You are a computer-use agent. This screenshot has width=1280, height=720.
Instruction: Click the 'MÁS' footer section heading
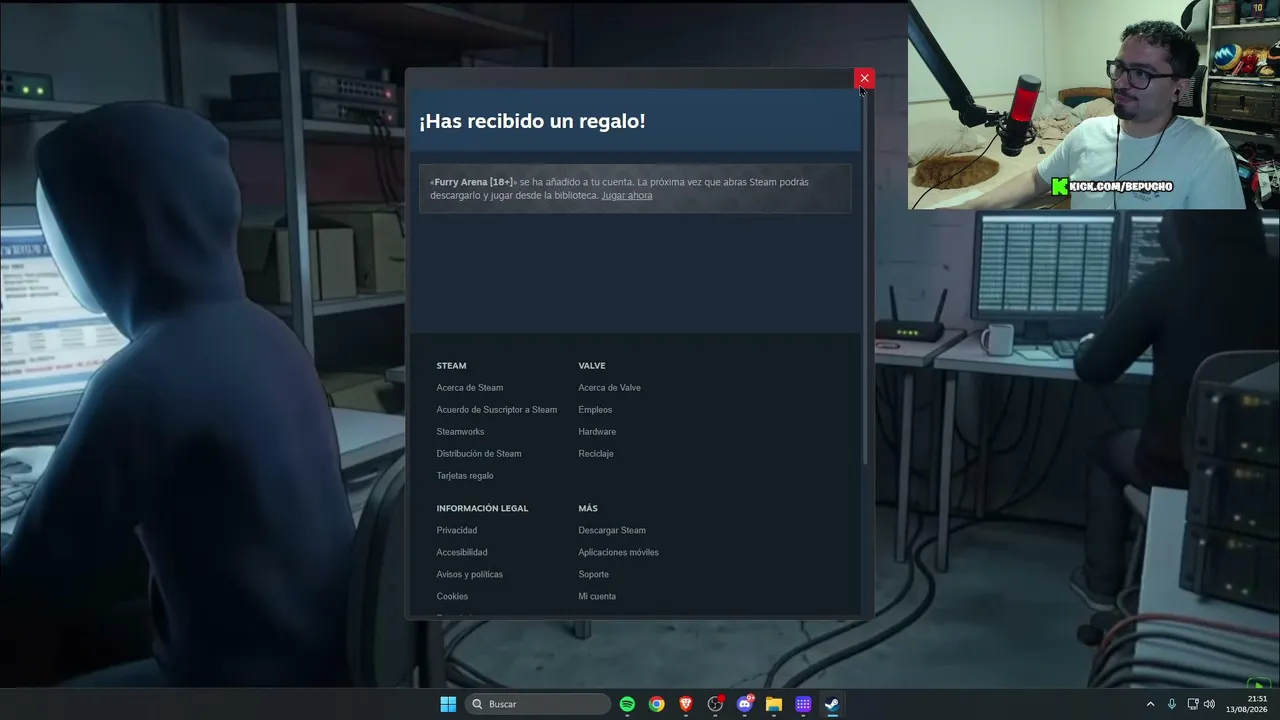pyautogui.click(x=588, y=509)
